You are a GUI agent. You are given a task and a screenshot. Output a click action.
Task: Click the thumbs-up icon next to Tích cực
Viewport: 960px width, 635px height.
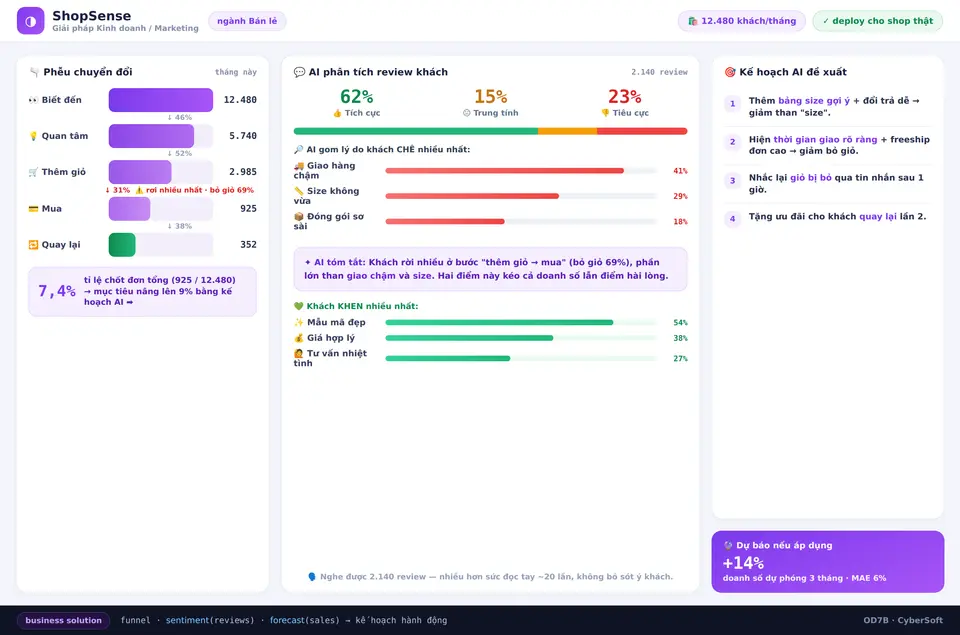click(x=337, y=113)
